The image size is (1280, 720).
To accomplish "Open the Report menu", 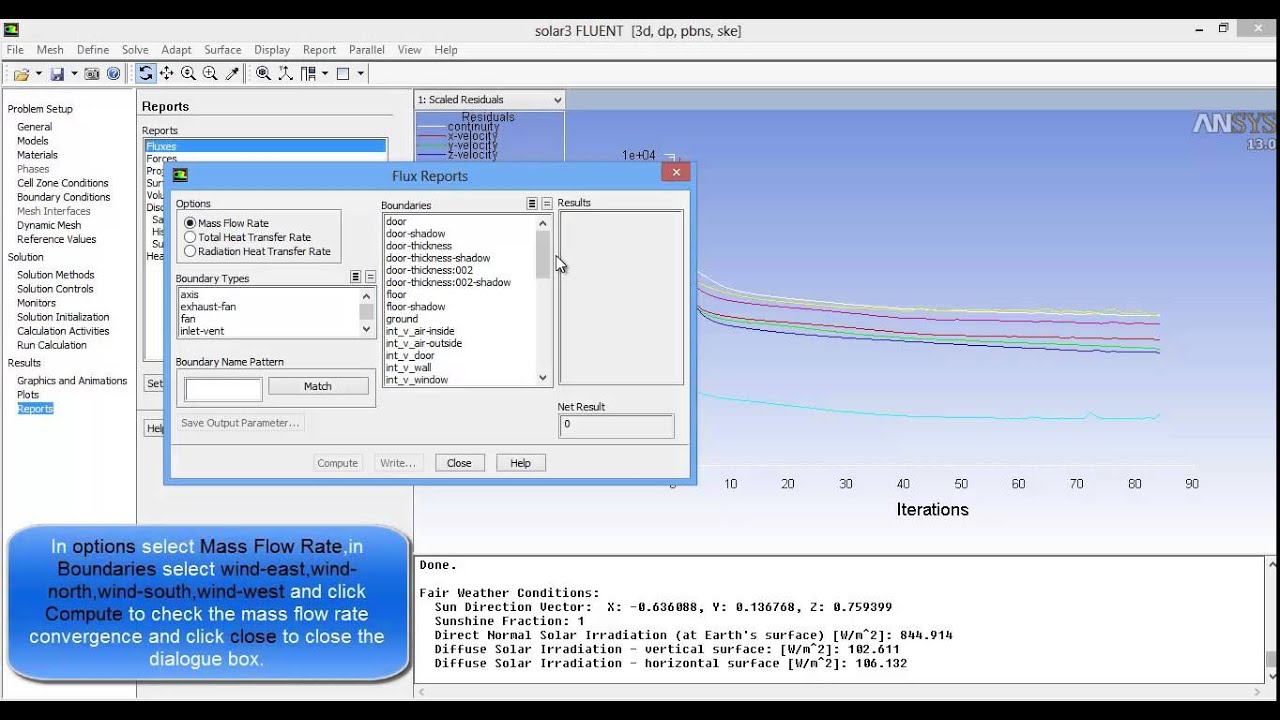I will pyautogui.click(x=319, y=50).
